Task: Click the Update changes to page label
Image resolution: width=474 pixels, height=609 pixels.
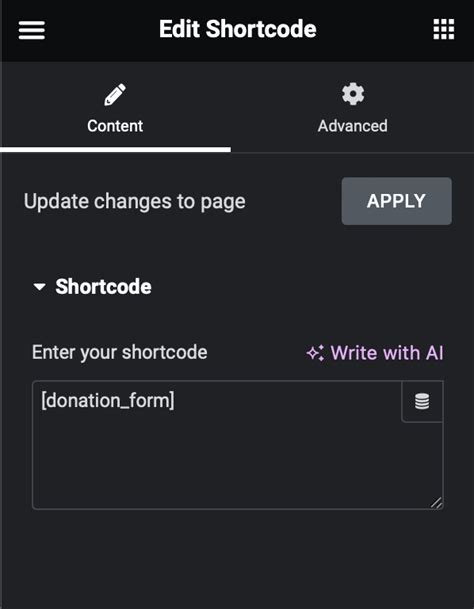Action: pyautogui.click(x=134, y=202)
